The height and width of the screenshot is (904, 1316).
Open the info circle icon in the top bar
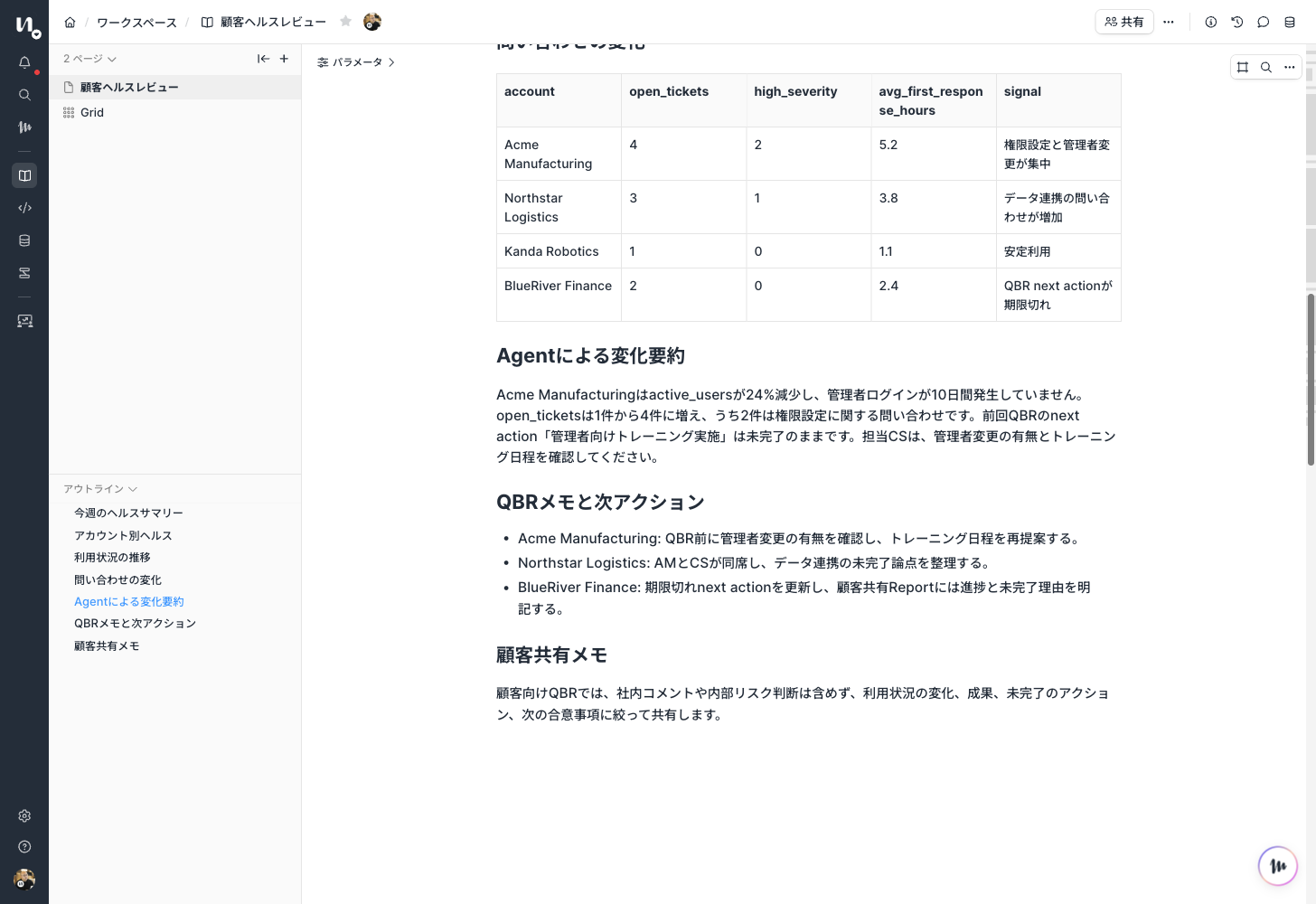[1211, 22]
